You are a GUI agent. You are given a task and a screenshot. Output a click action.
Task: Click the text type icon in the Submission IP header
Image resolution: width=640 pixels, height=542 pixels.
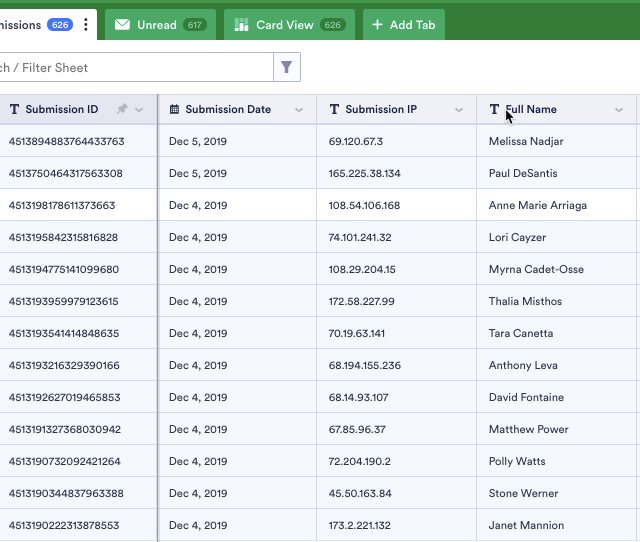point(334,109)
